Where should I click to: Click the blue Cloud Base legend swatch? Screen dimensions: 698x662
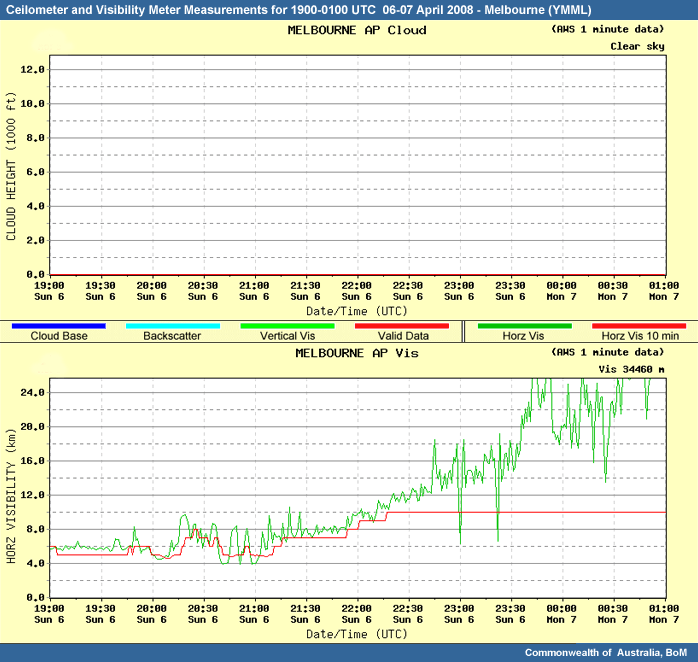pos(58,326)
